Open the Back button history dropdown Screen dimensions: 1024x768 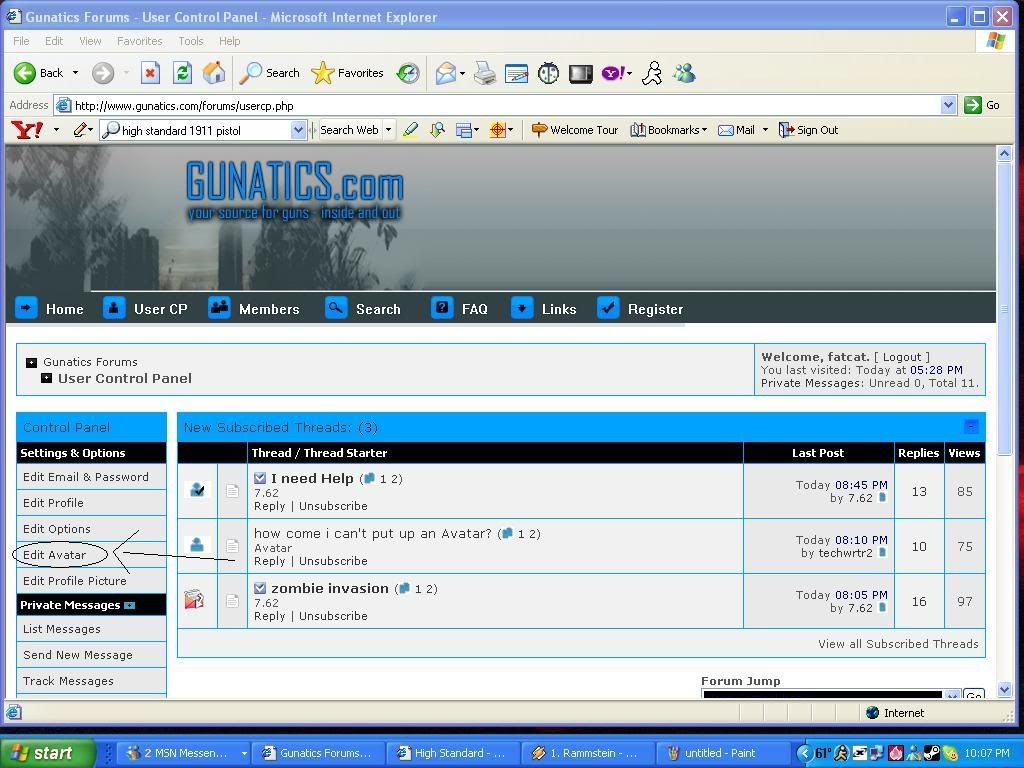pyautogui.click(x=75, y=72)
